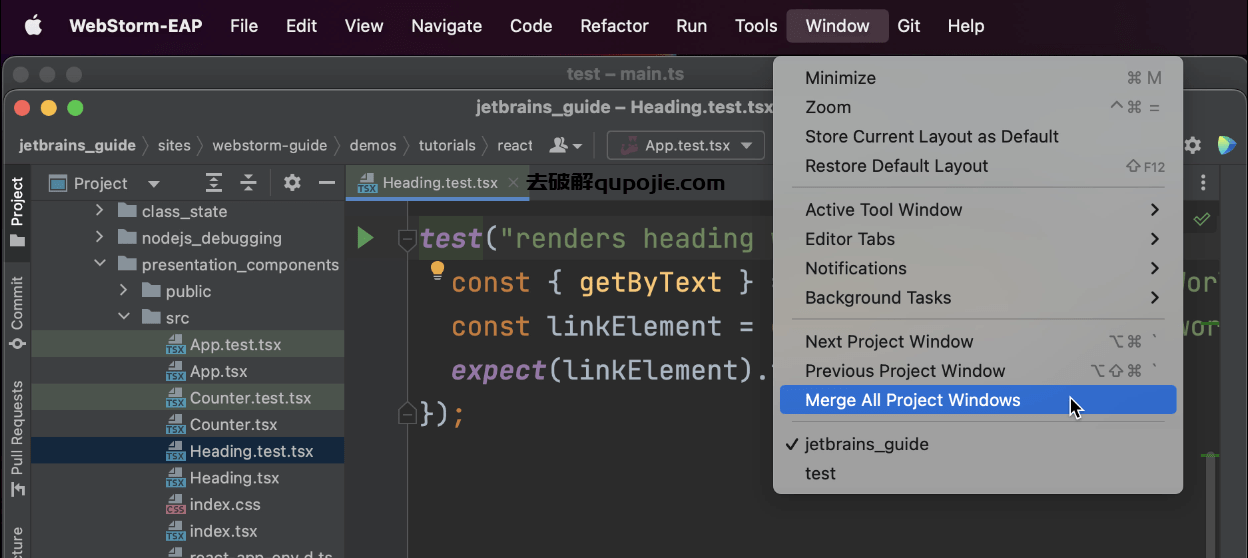Screen dimensions: 1248x558
Task: Expand the nodejs_debugging folder chevron
Action: pyautogui.click(x=99, y=238)
